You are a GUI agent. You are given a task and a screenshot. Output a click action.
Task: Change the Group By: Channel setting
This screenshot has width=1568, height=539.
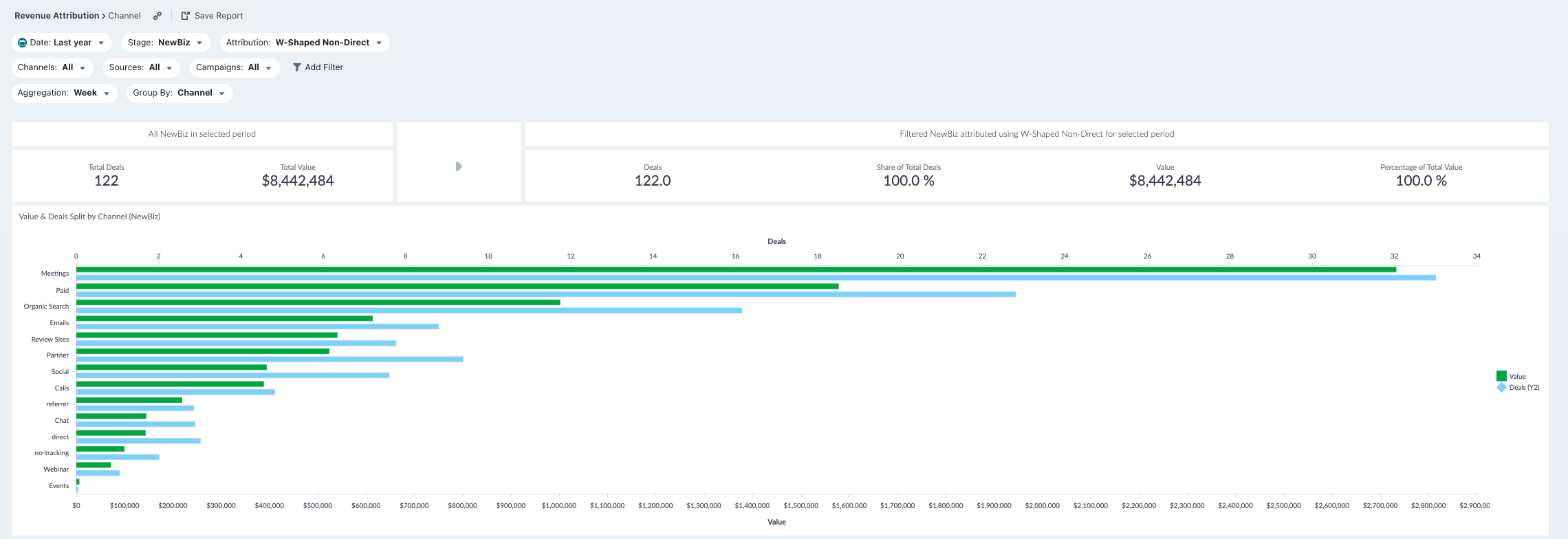click(x=179, y=93)
